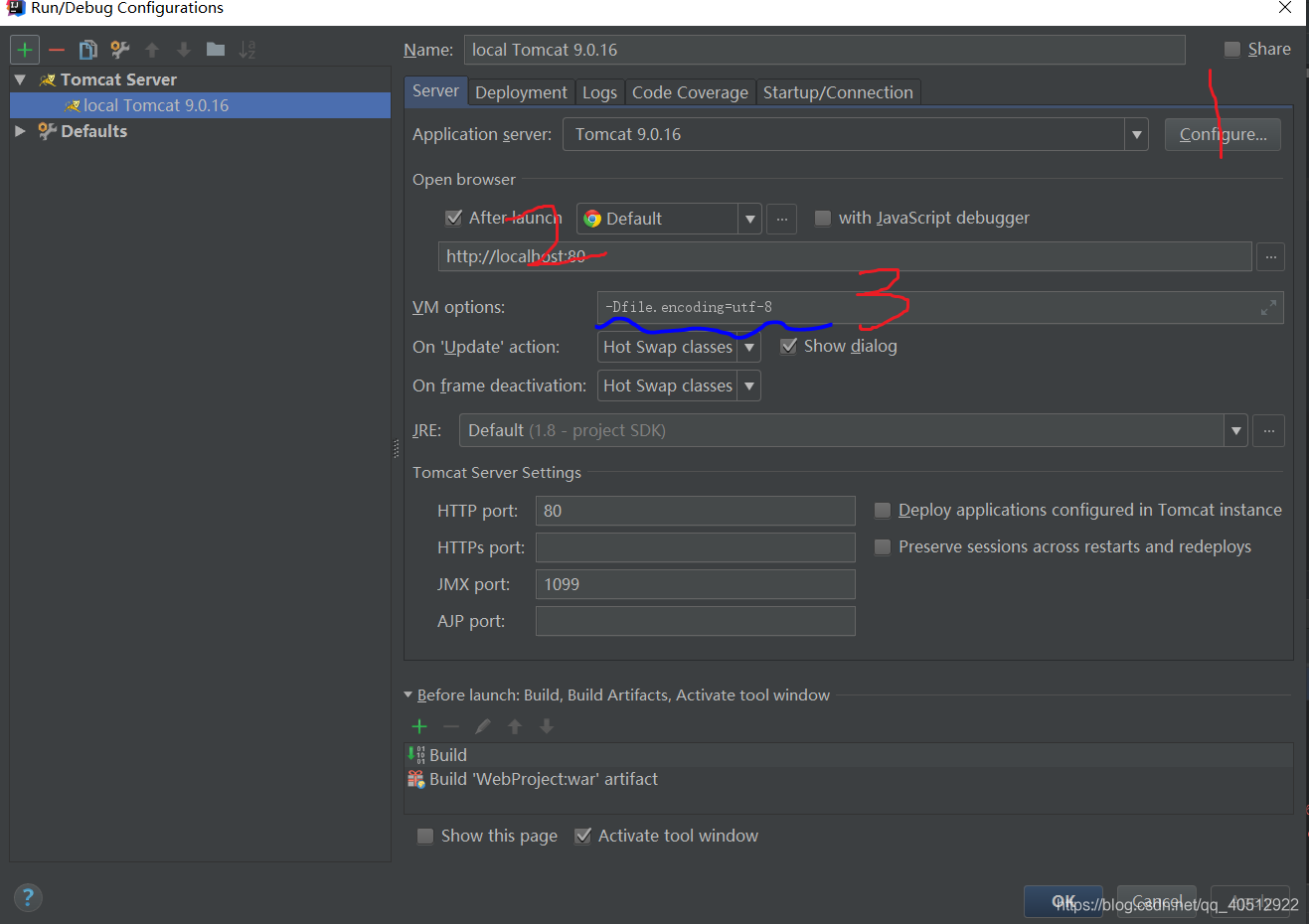Open the On frame deactivation dropdown
The width and height of the screenshot is (1309, 924).
pos(748,385)
